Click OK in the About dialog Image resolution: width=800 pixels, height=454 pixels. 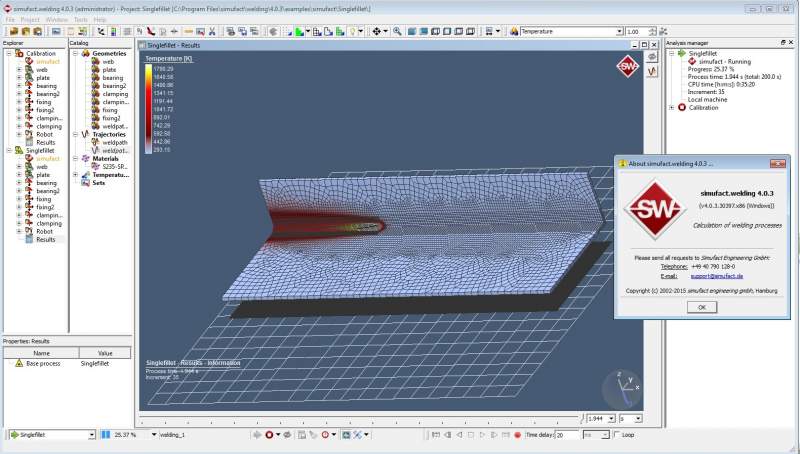(702, 307)
